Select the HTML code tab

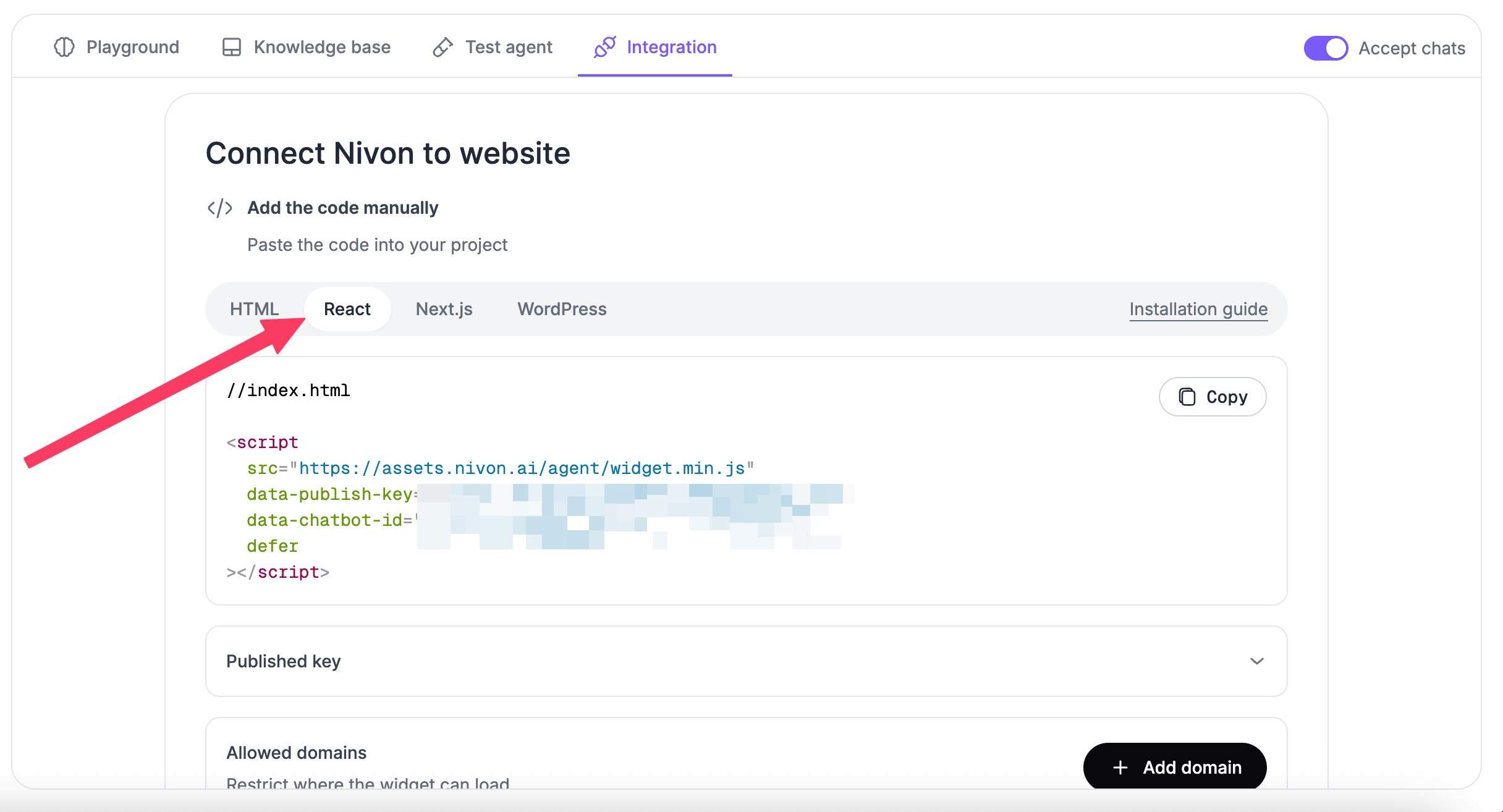coord(255,309)
